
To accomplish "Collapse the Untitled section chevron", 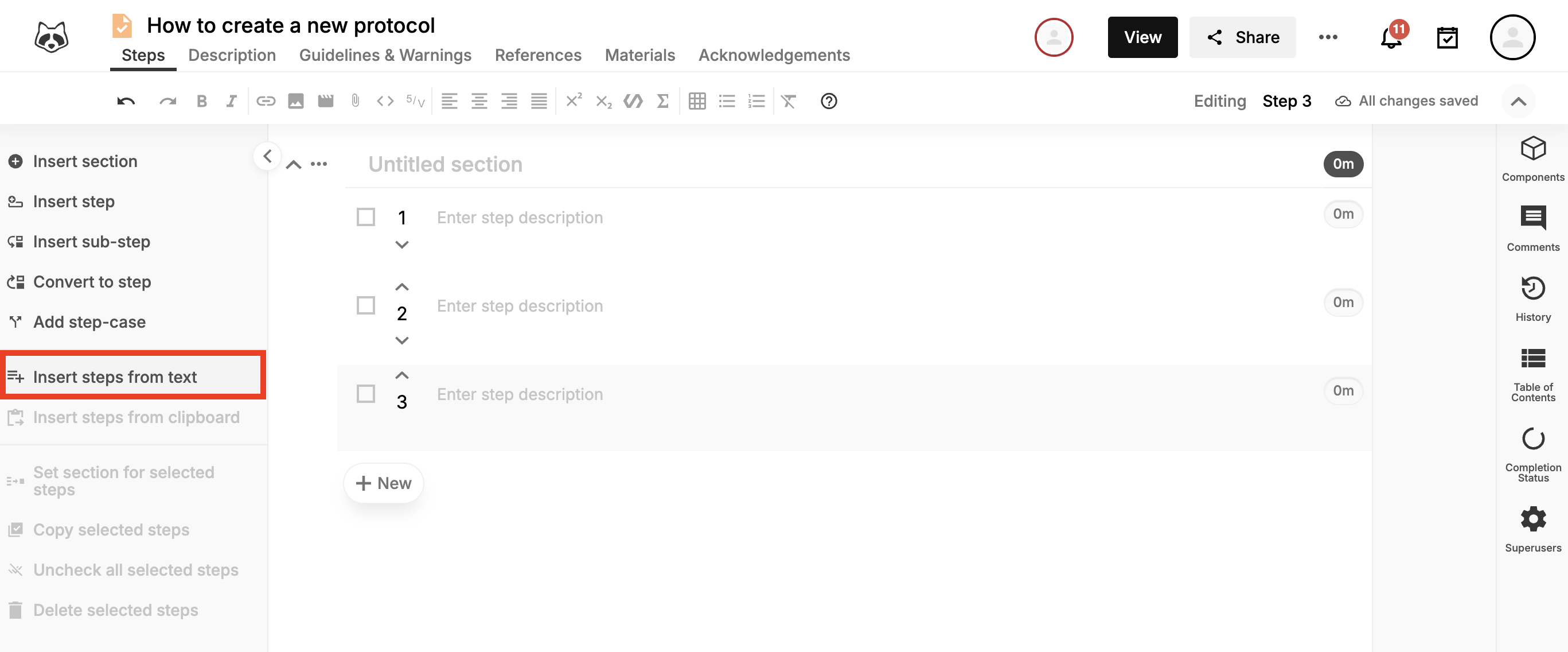I will pos(294,165).
